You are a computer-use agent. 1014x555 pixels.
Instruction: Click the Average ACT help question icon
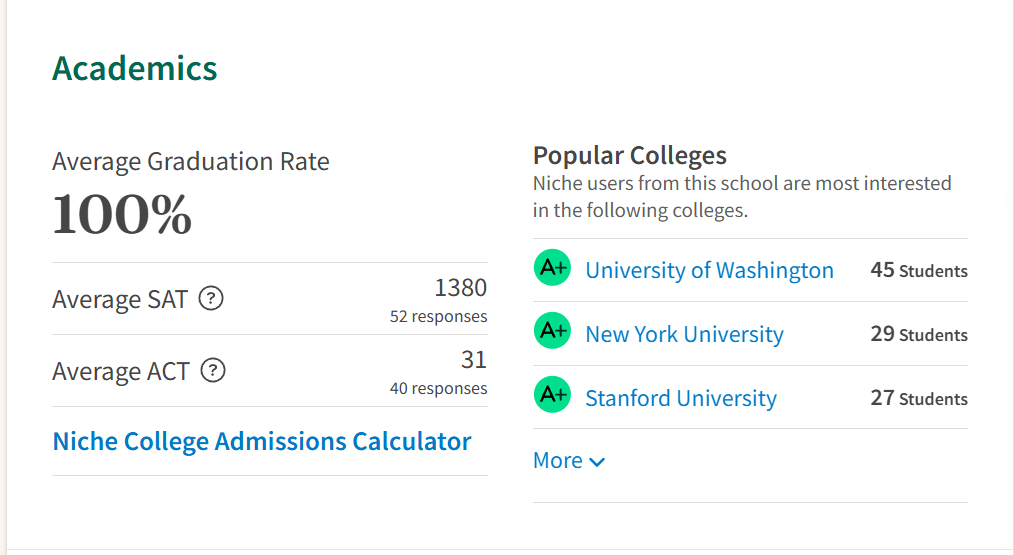click(x=213, y=371)
